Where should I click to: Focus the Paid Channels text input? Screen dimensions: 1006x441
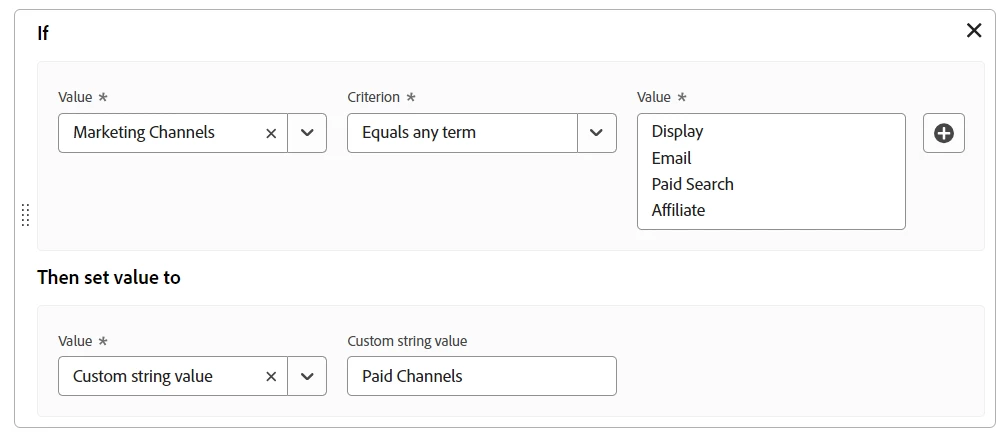tap(481, 377)
